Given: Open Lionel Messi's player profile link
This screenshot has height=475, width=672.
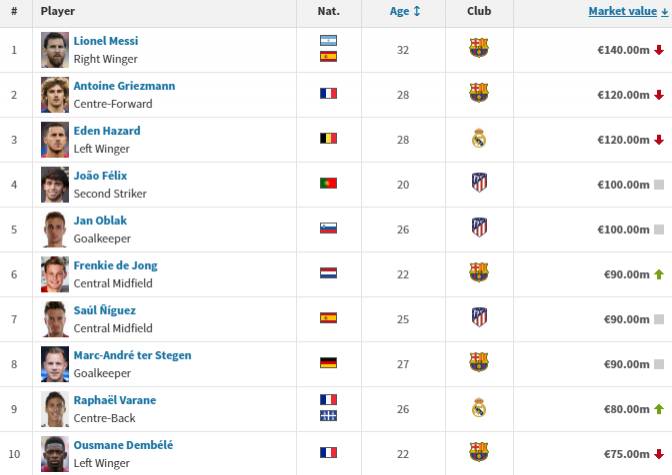Looking at the screenshot, I should 106,41.
